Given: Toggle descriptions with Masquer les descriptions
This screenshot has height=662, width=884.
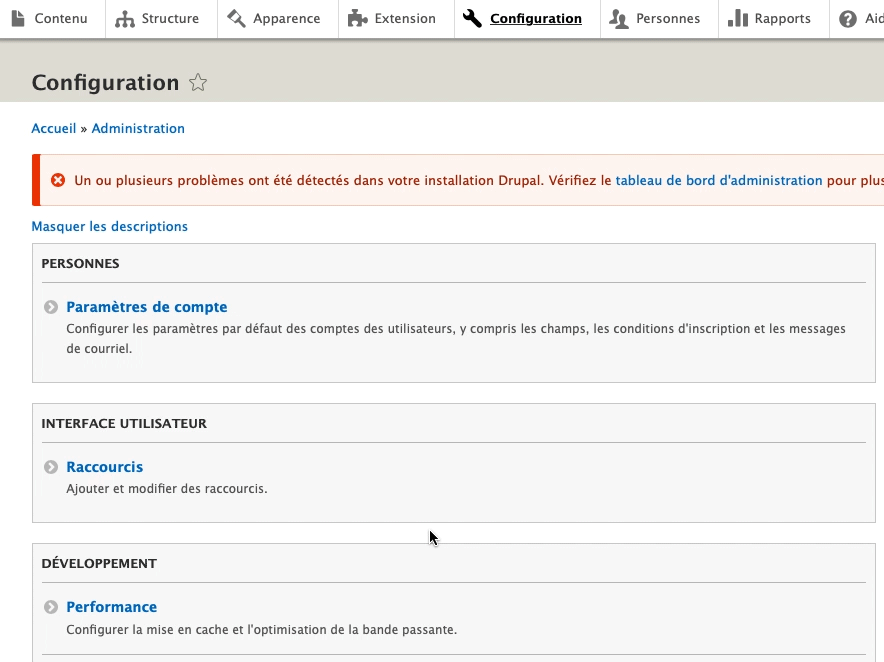Looking at the screenshot, I should click(x=109, y=226).
